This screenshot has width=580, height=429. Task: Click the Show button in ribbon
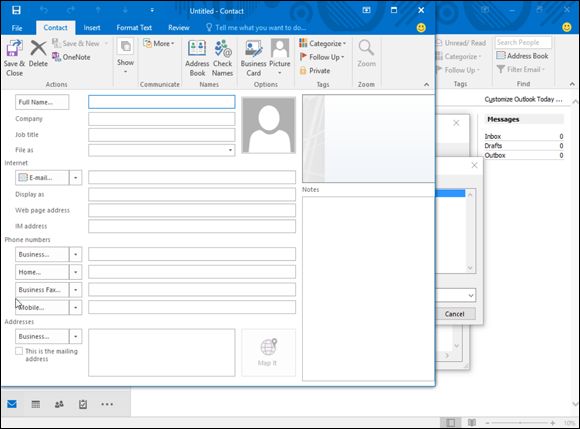click(x=125, y=57)
